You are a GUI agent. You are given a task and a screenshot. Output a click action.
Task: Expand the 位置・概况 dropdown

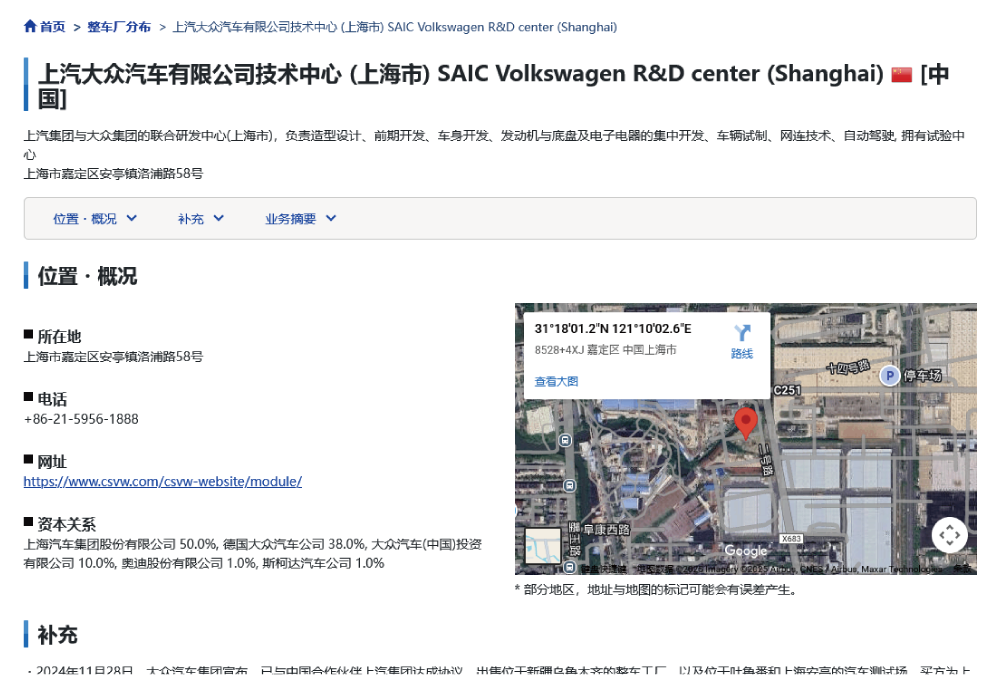[x=95, y=219]
